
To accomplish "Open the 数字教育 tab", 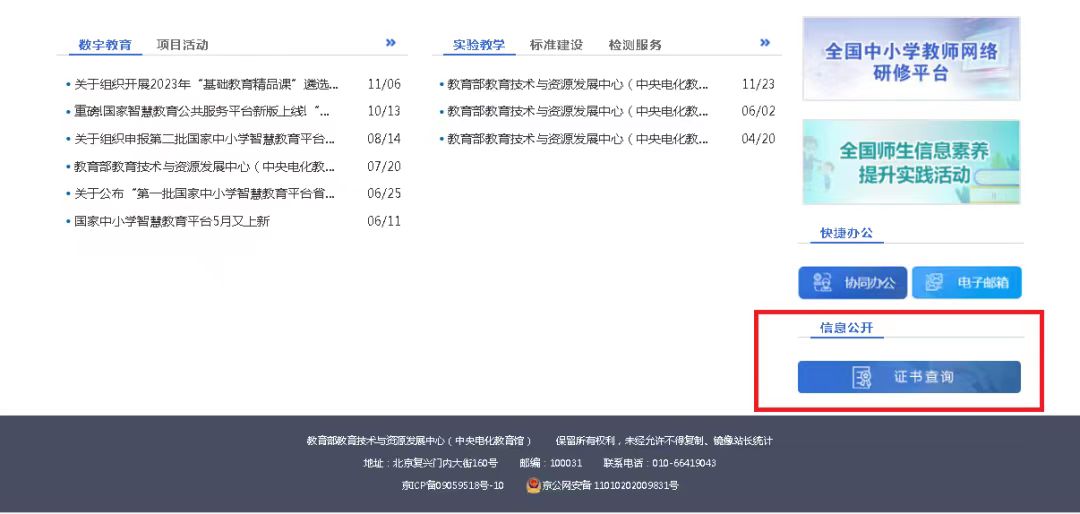I will pos(105,45).
